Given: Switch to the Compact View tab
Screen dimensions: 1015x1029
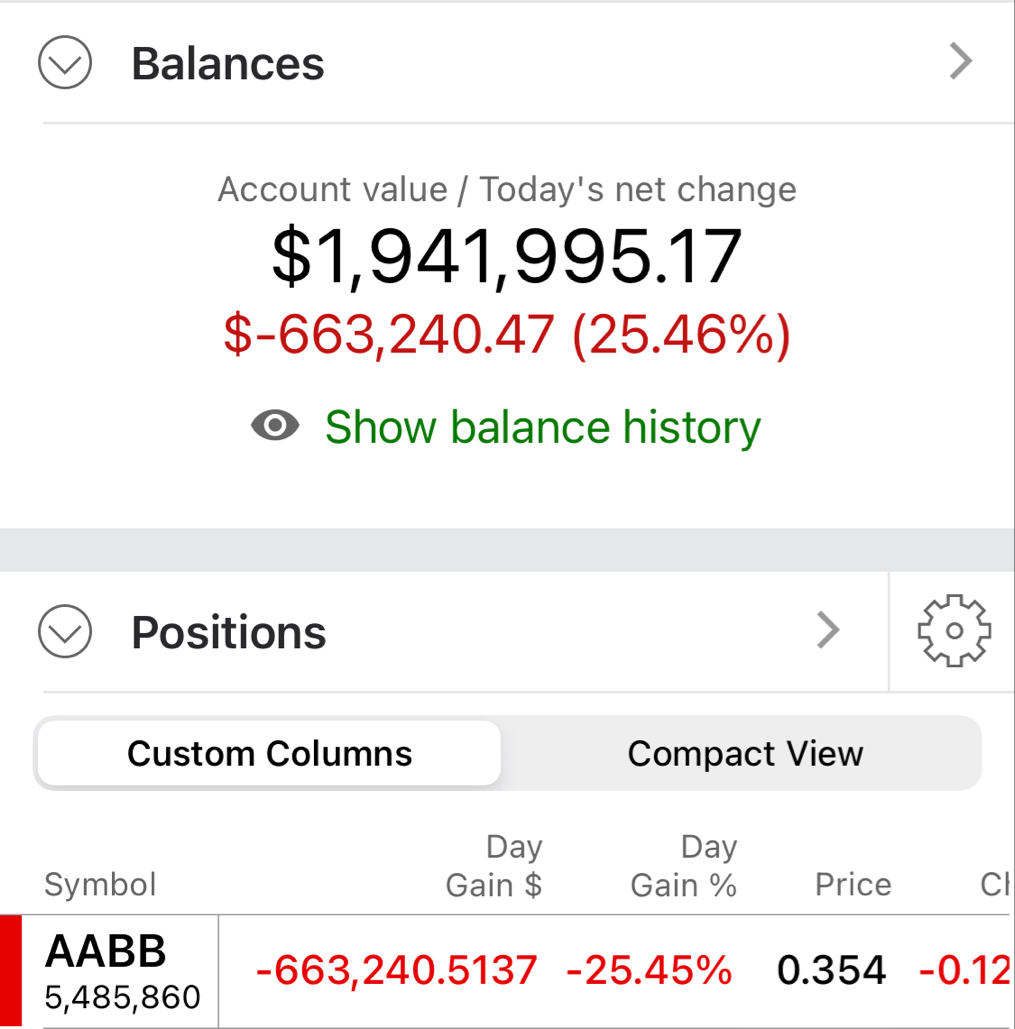Looking at the screenshot, I should (x=745, y=753).
